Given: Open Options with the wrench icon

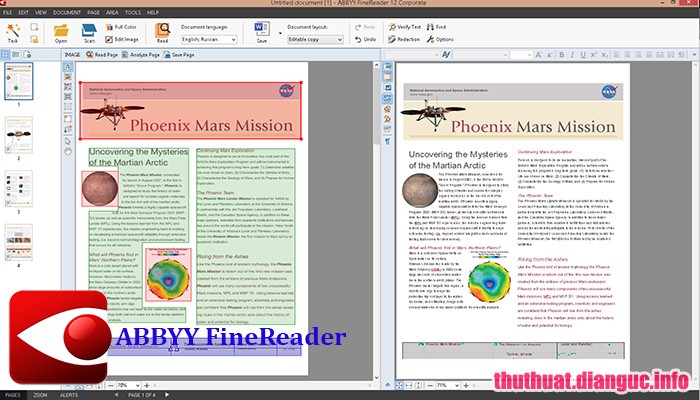Looking at the screenshot, I should [440, 39].
